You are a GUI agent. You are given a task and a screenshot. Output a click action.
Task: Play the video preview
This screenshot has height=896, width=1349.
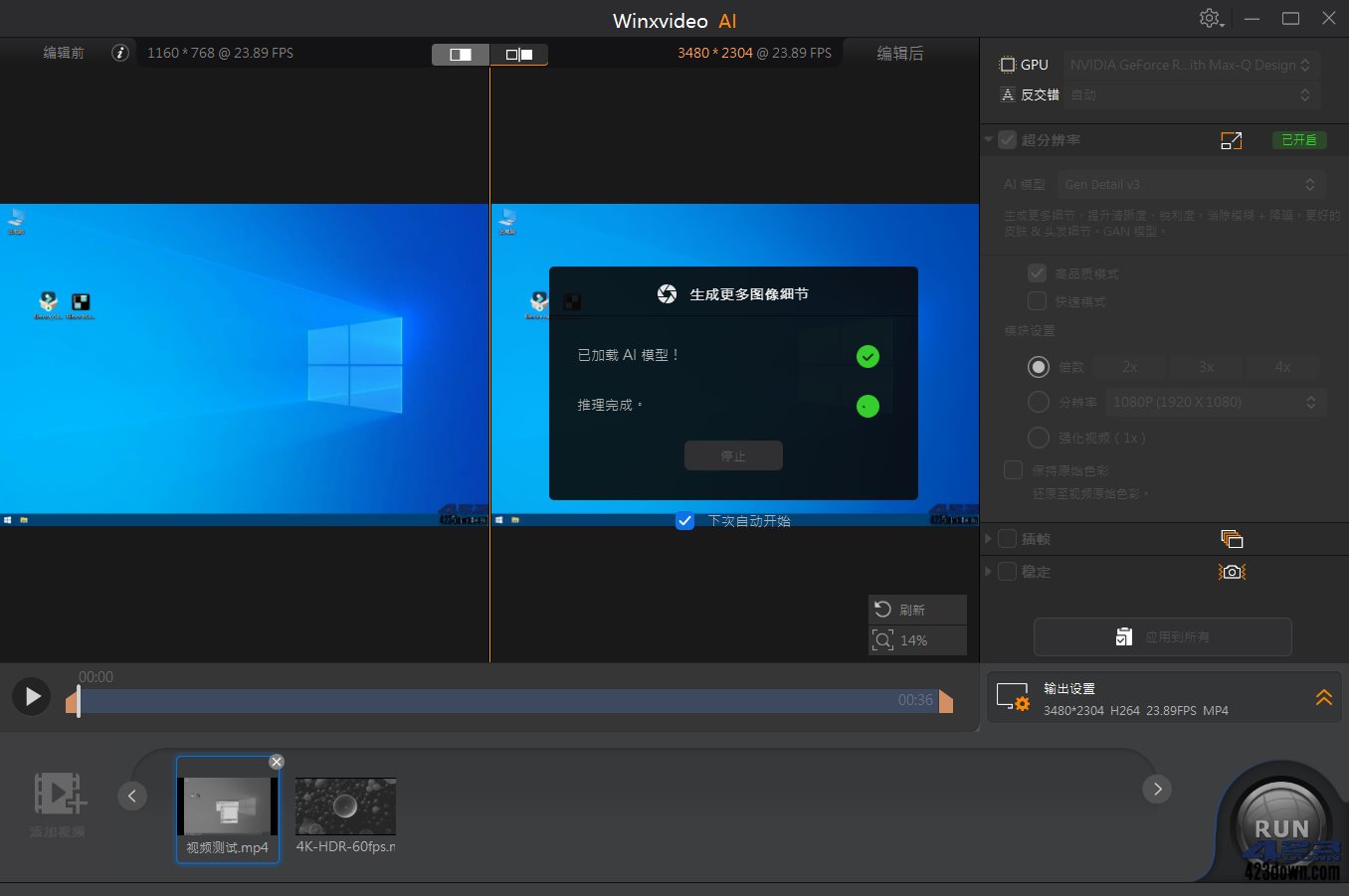32,696
